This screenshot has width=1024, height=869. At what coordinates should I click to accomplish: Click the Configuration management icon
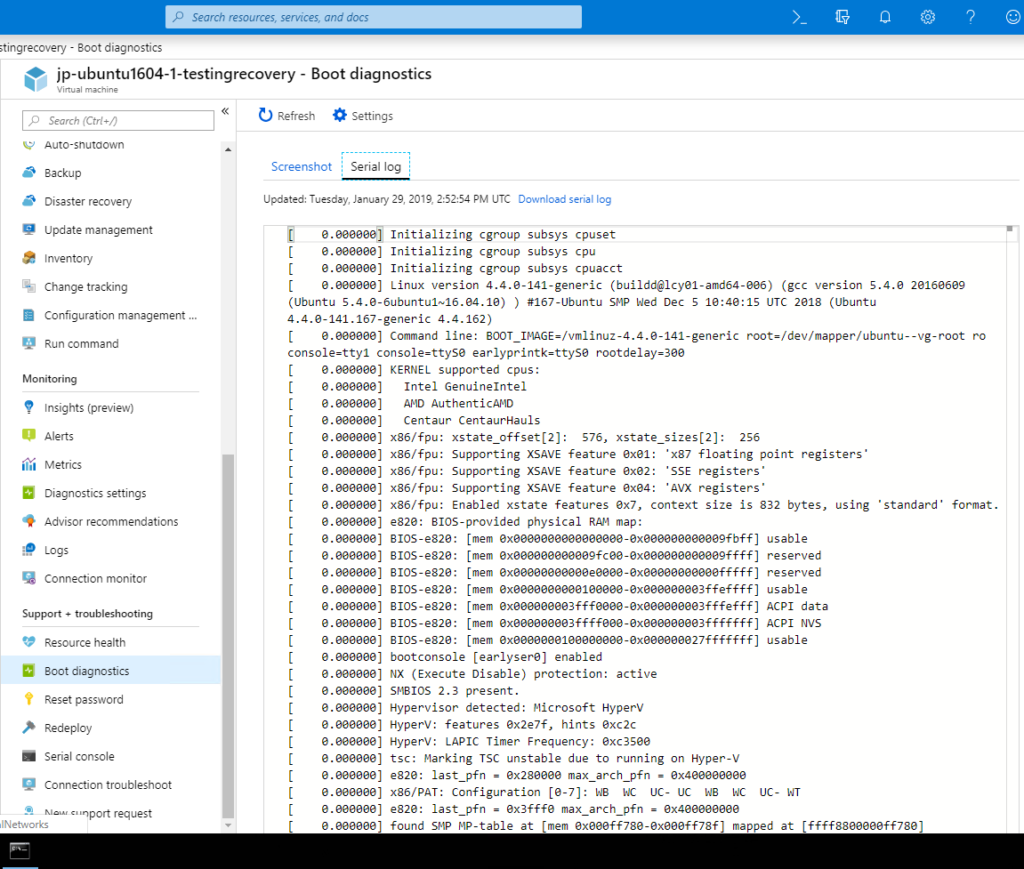click(x=29, y=315)
